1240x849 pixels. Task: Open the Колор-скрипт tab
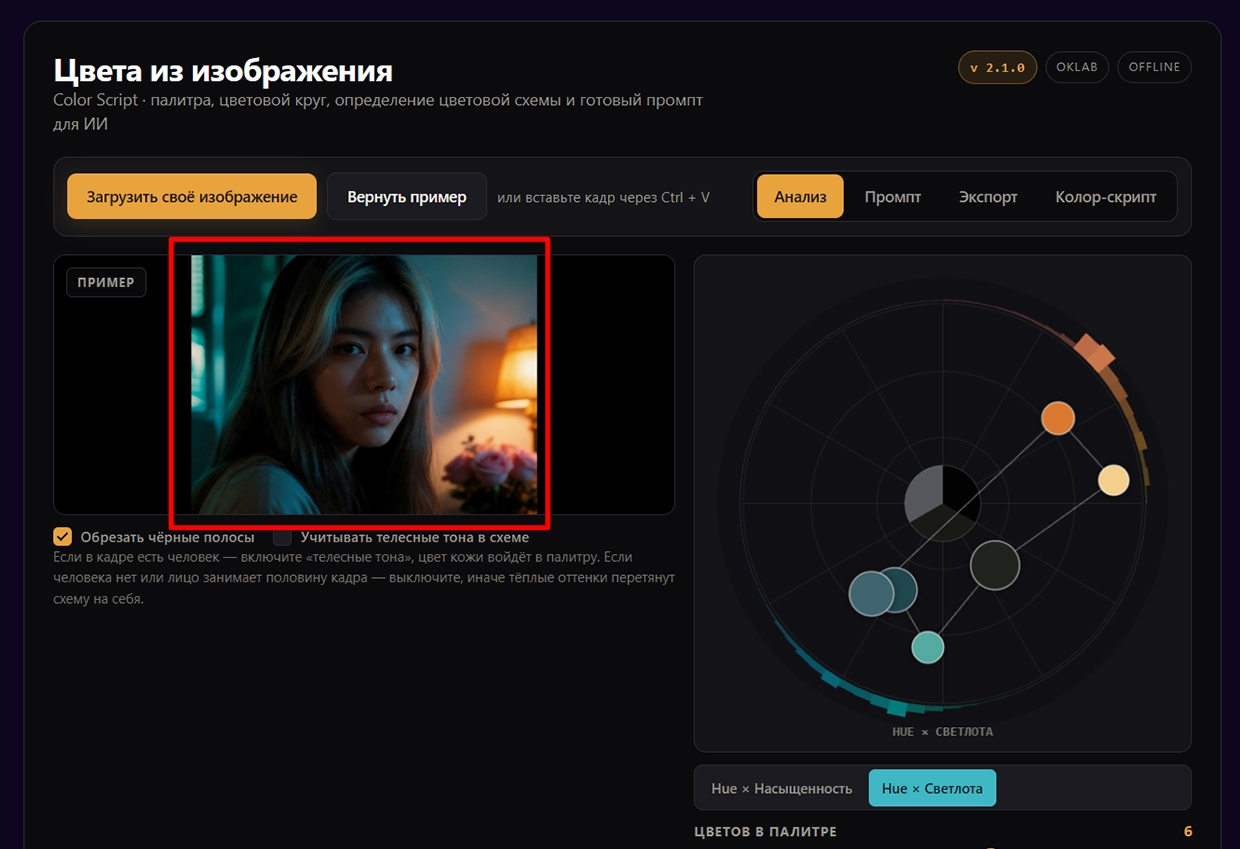1106,196
